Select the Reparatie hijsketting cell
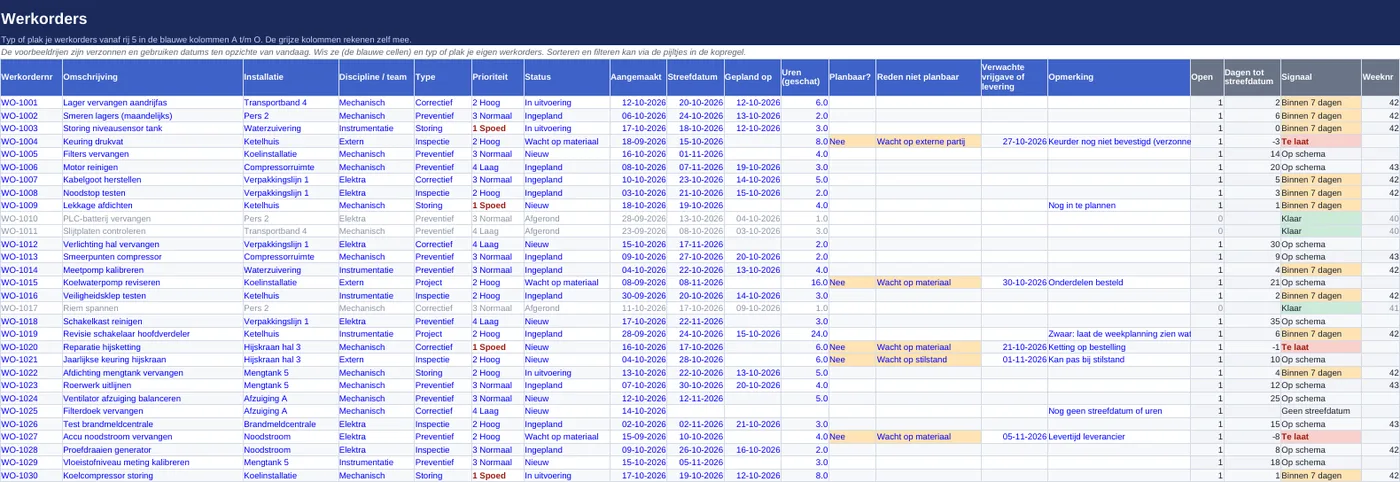The width and height of the screenshot is (1400, 482). [x=151, y=347]
